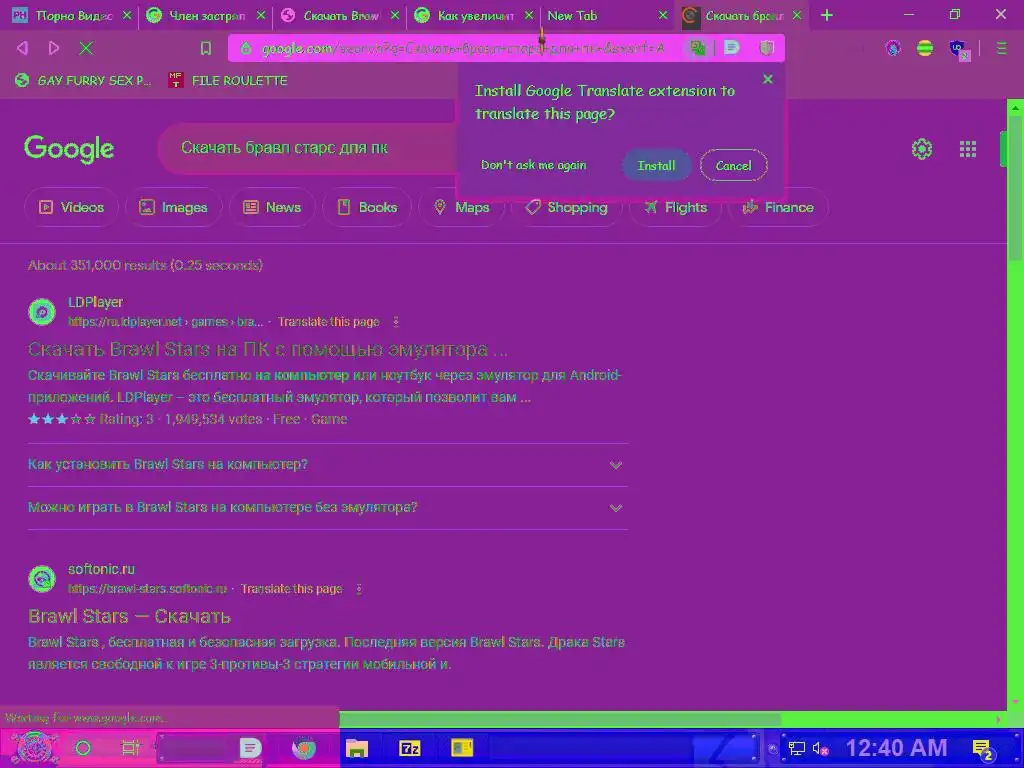Filter results by Books
Image resolution: width=1024 pixels, height=768 pixels.
pos(367,208)
